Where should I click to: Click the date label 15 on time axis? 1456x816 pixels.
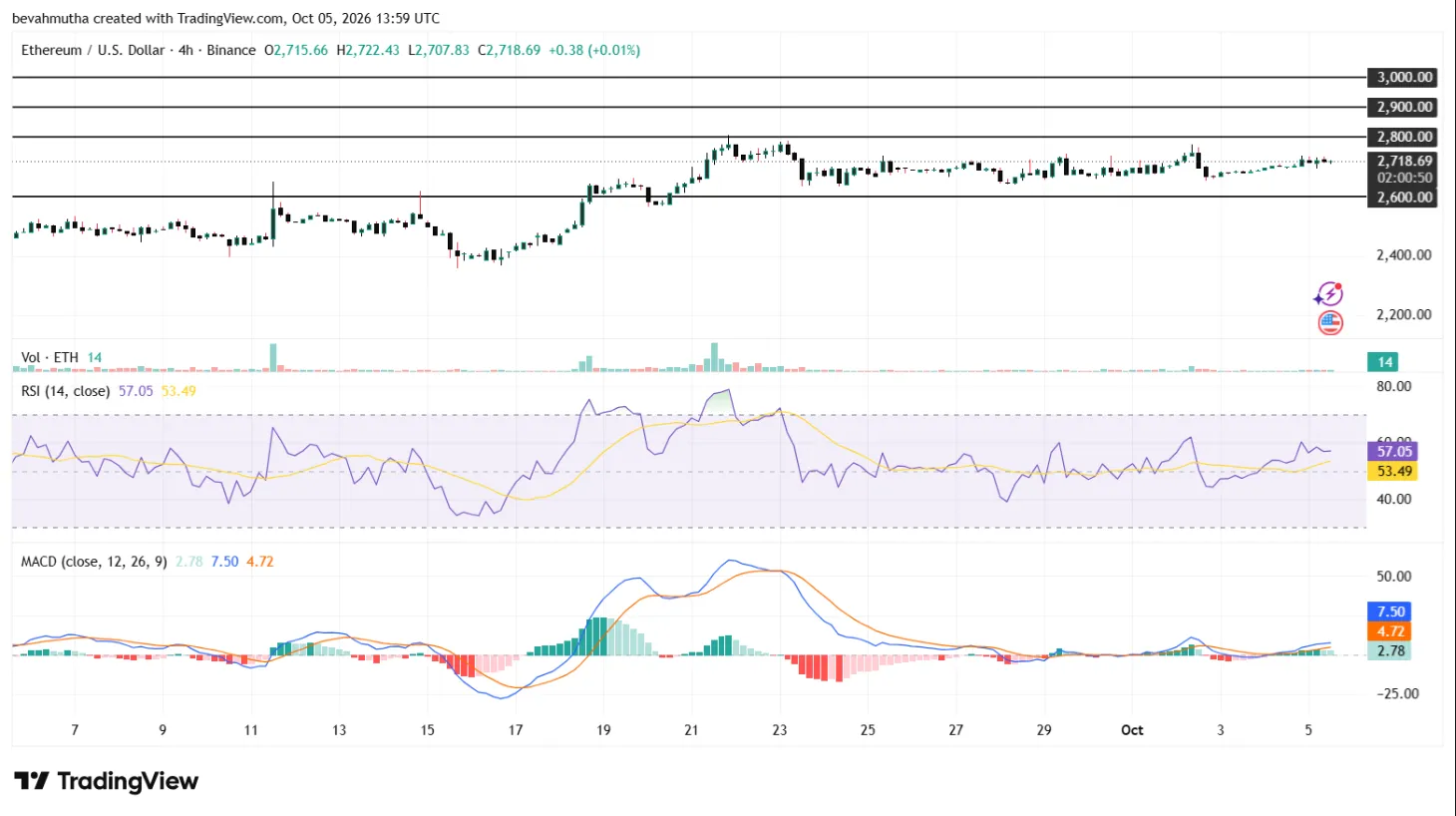[427, 730]
